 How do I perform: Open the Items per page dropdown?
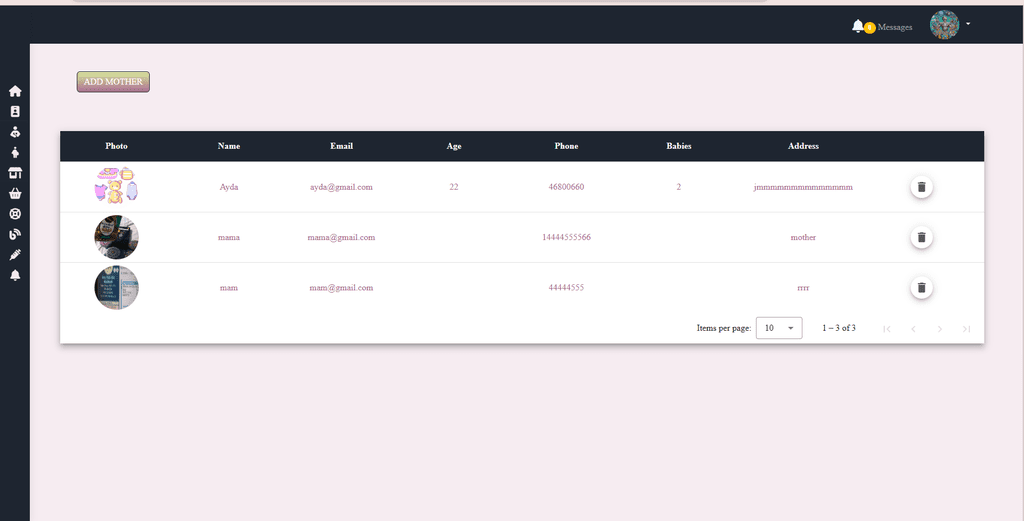[x=779, y=328]
